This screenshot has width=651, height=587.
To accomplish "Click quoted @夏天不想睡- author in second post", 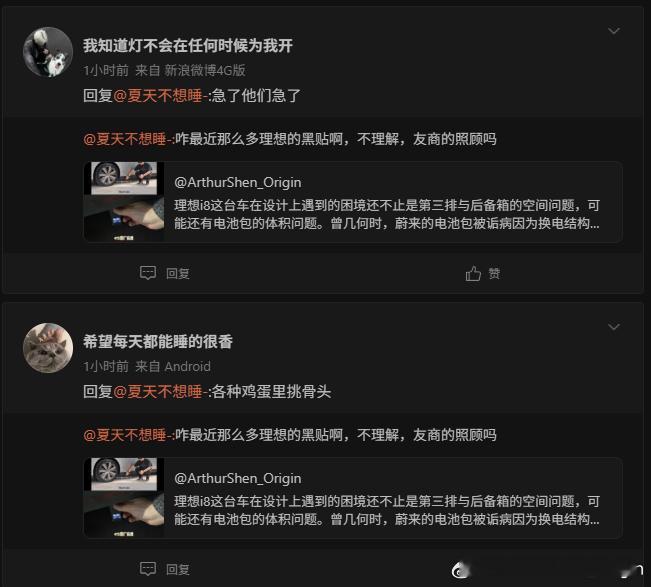I will 127,435.
